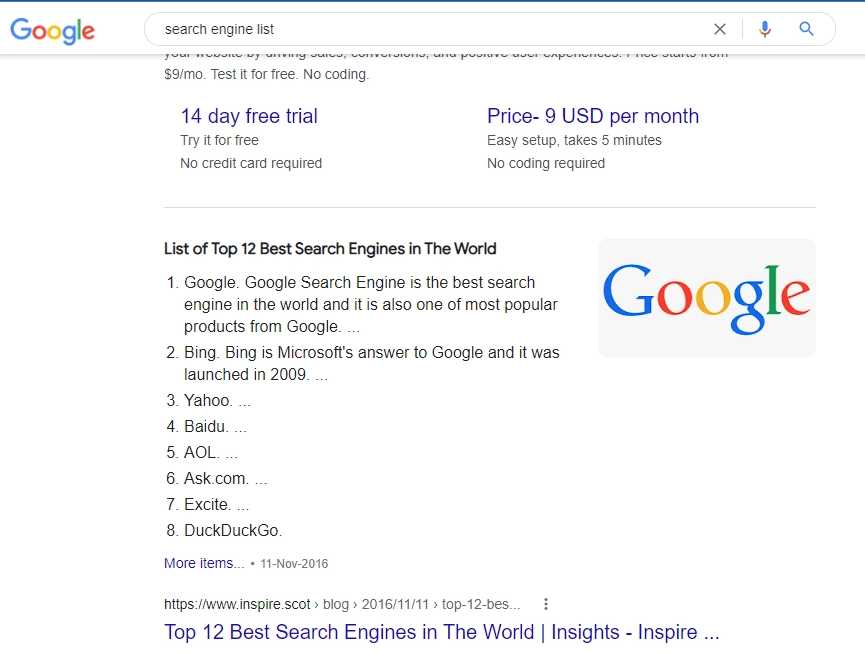Click the 11-Nov-2016 date text
The height and width of the screenshot is (653, 865).
pyautogui.click(x=294, y=564)
